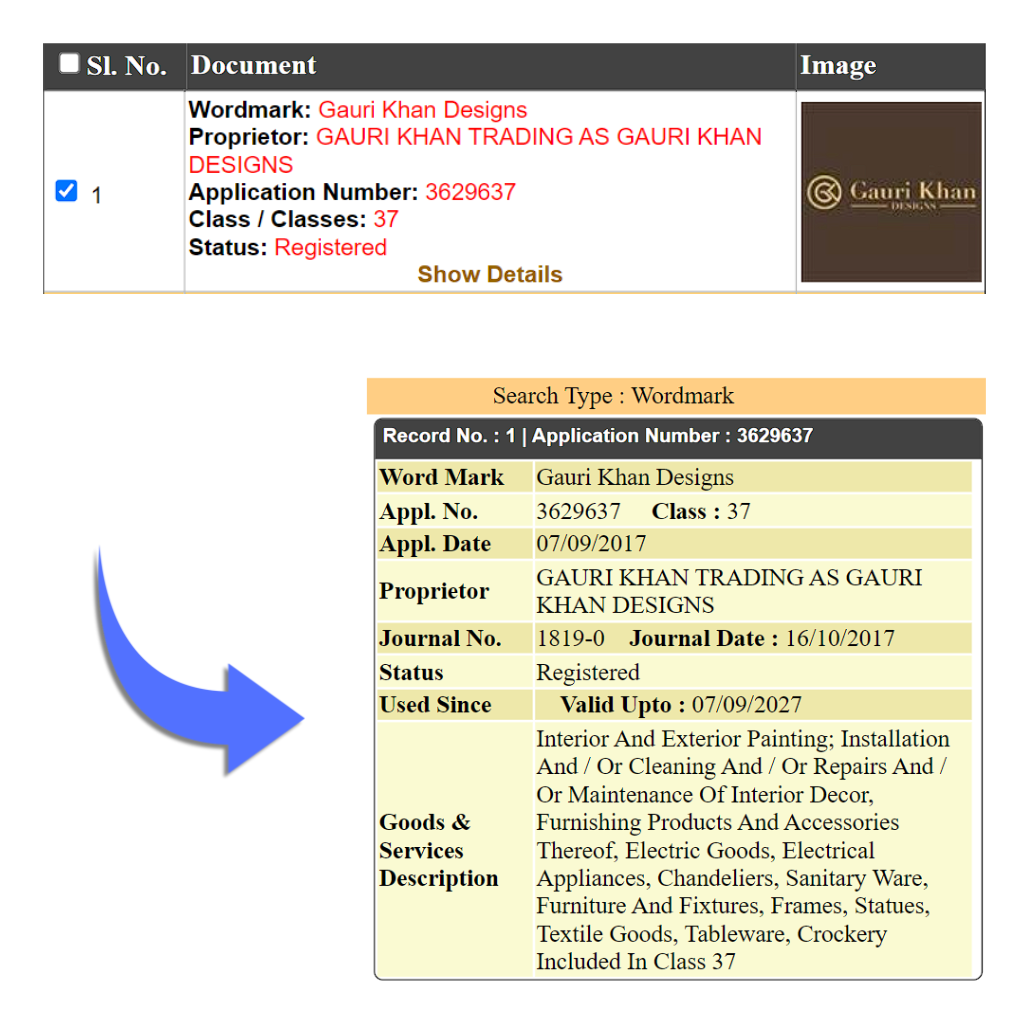Click the red class value 37
Image resolution: width=1024 pixels, height=1024 pixels.
pos(385,219)
